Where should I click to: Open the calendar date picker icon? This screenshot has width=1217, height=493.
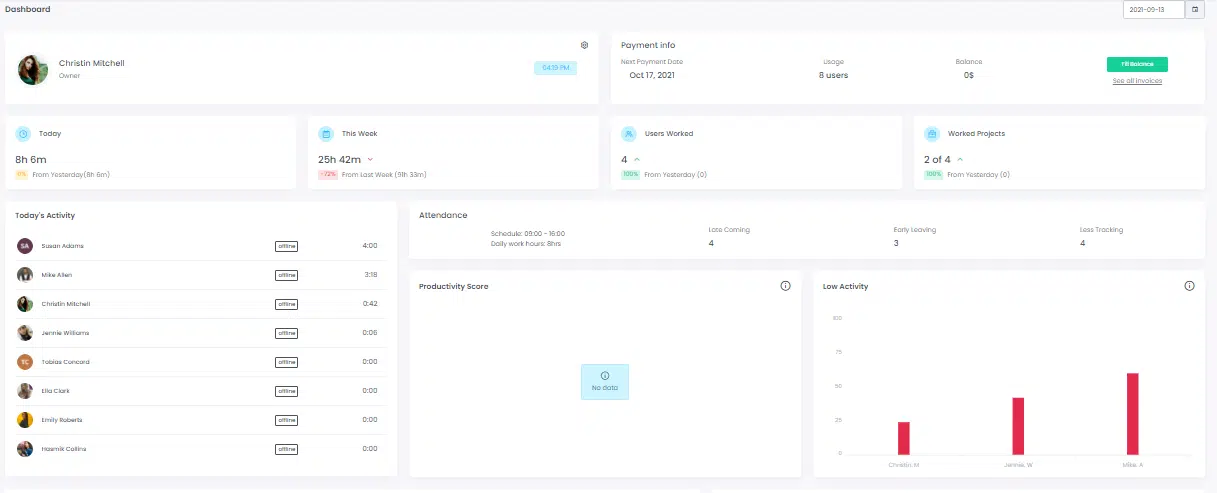click(1194, 10)
